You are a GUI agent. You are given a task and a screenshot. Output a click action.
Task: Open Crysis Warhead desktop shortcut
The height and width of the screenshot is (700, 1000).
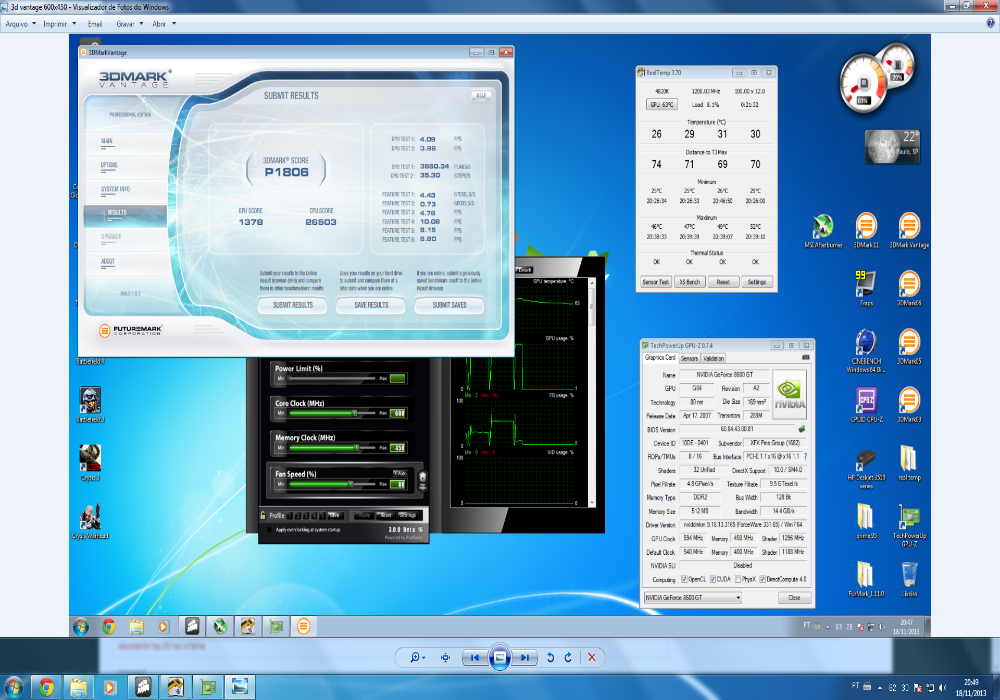90,521
